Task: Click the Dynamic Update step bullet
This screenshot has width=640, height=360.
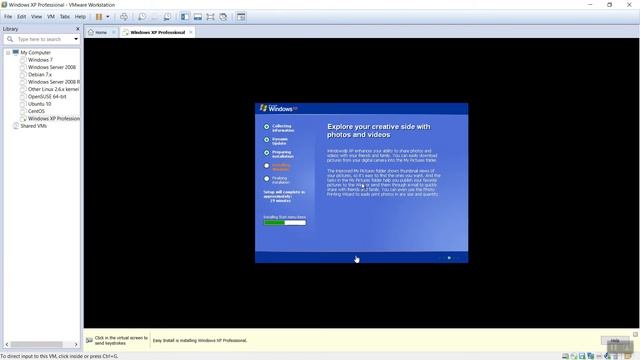Action: [x=267, y=140]
